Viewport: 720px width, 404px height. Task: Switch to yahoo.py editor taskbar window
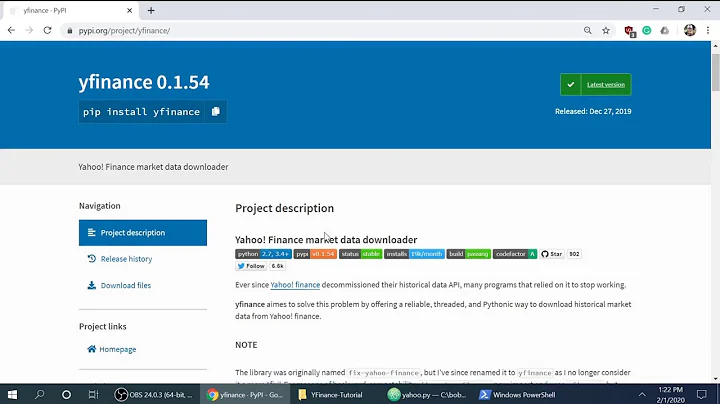[426, 394]
